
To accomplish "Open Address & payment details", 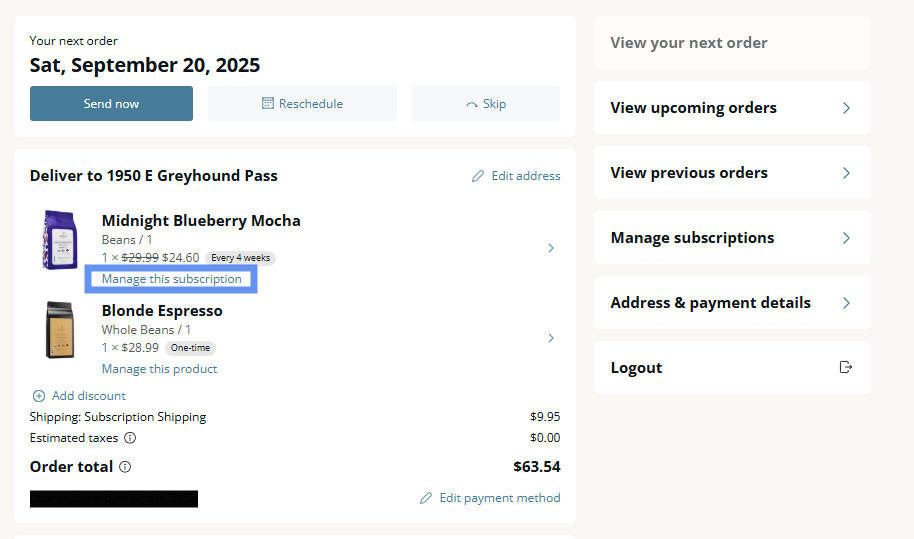I will pyautogui.click(x=732, y=303).
